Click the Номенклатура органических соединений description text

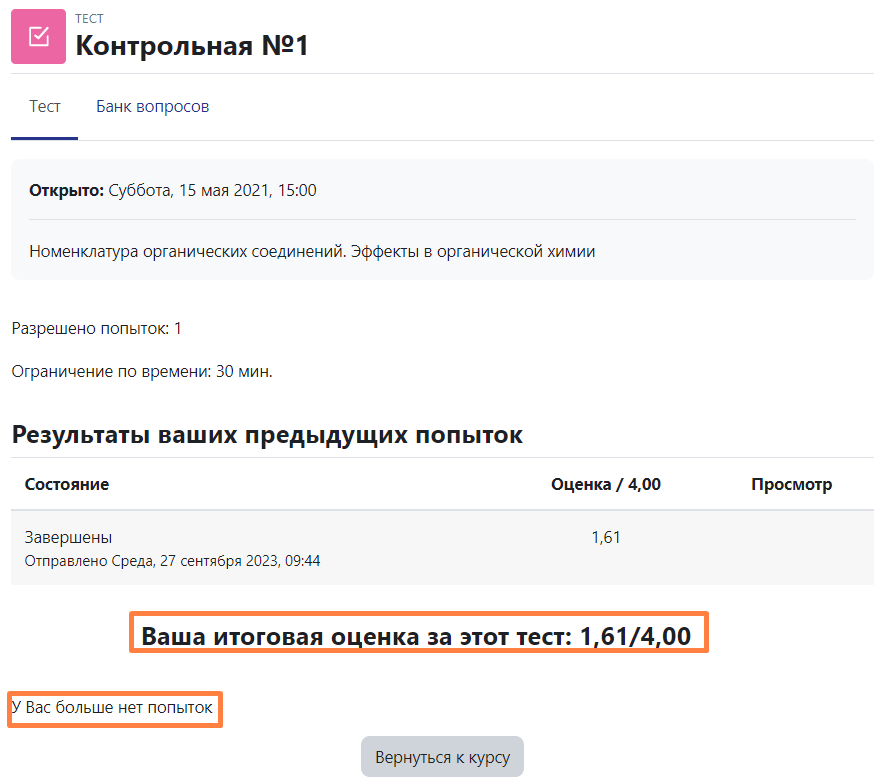(312, 252)
